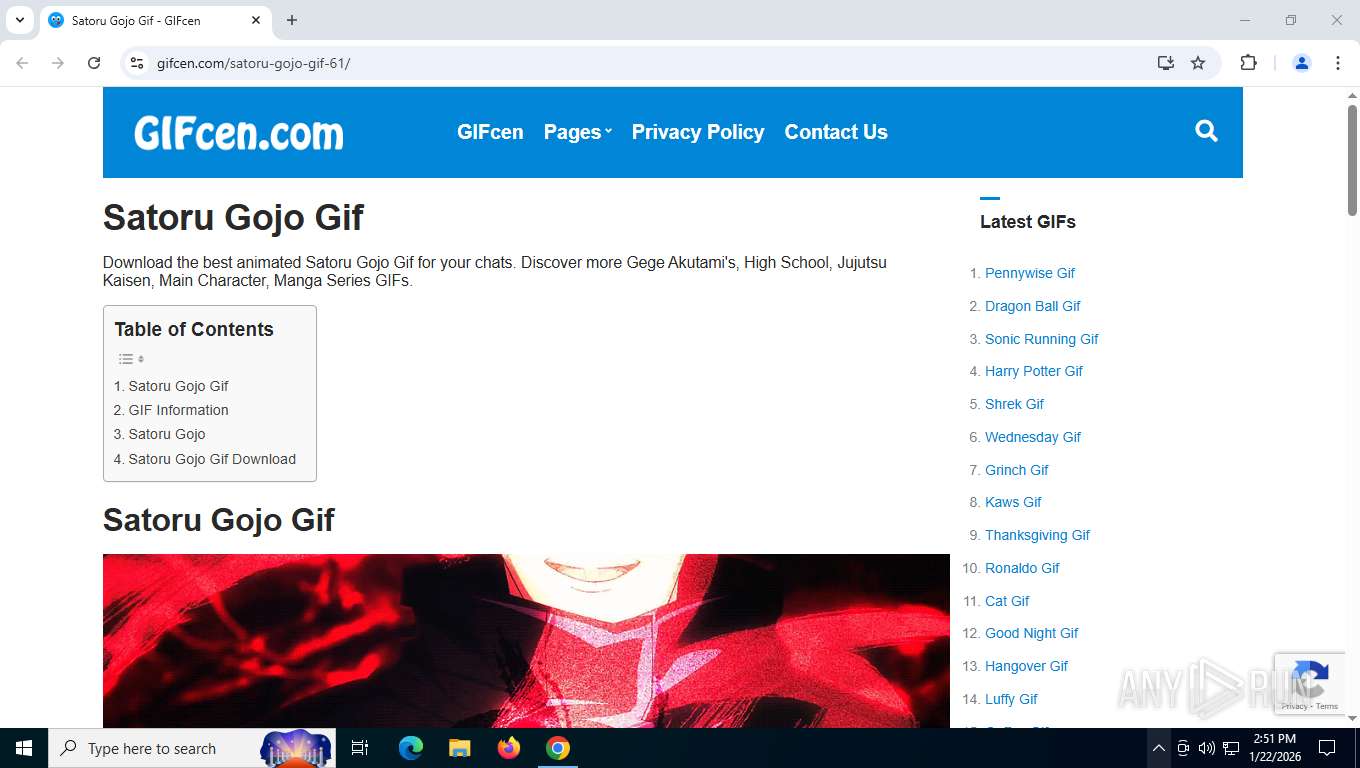Click the Satoru Gojo GIF image

tap(526, 641)
